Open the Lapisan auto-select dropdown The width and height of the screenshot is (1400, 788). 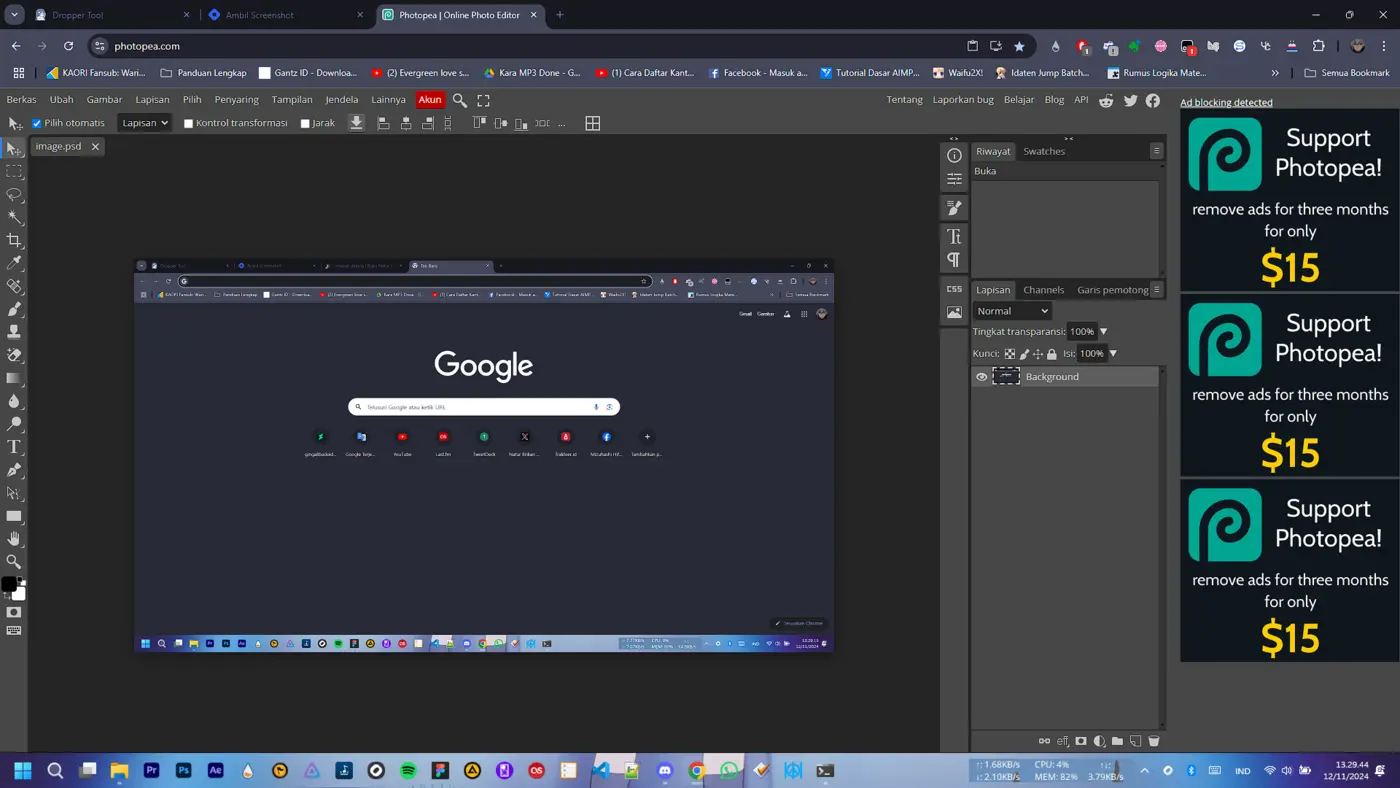click(144, 123)
